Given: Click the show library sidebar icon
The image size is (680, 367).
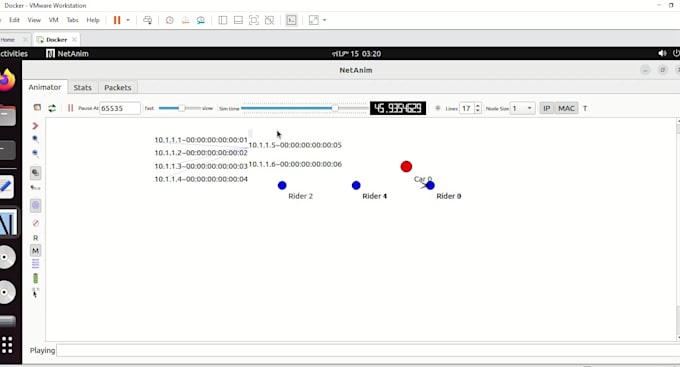Looking at the screenshot, I should (x=222, y=20).
